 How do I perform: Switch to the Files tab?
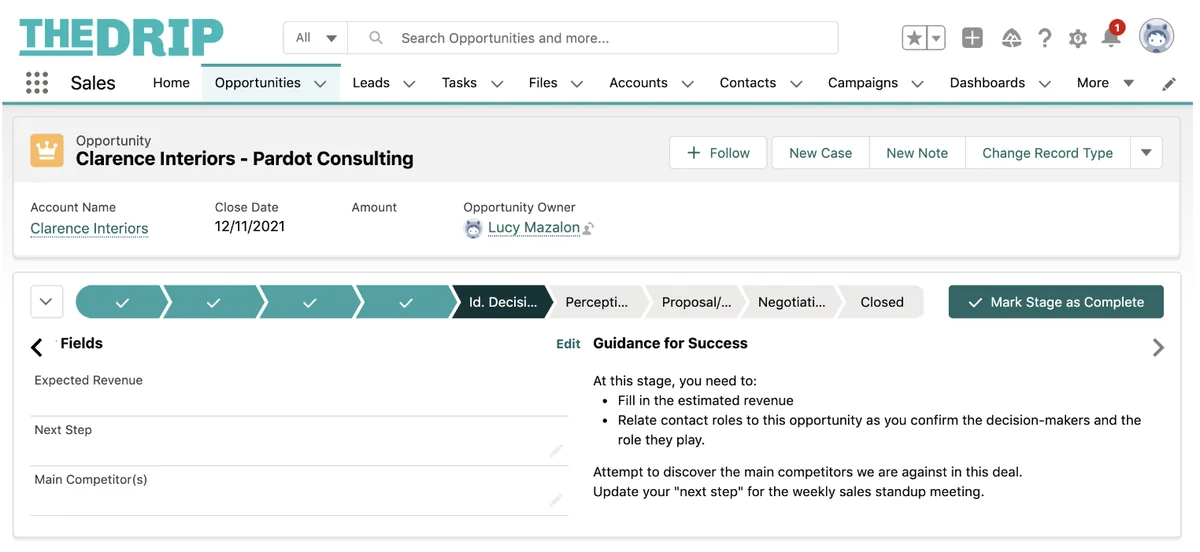[x=543, y=83]
